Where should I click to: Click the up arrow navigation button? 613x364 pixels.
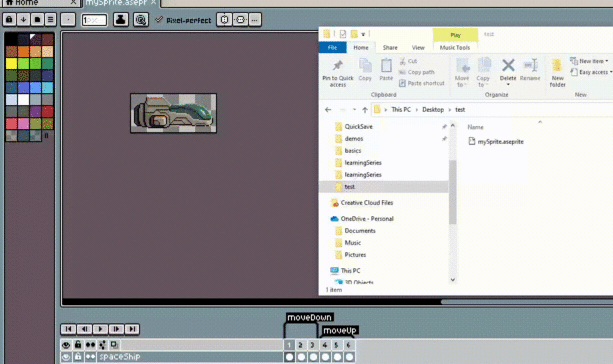tap(365, 110)
